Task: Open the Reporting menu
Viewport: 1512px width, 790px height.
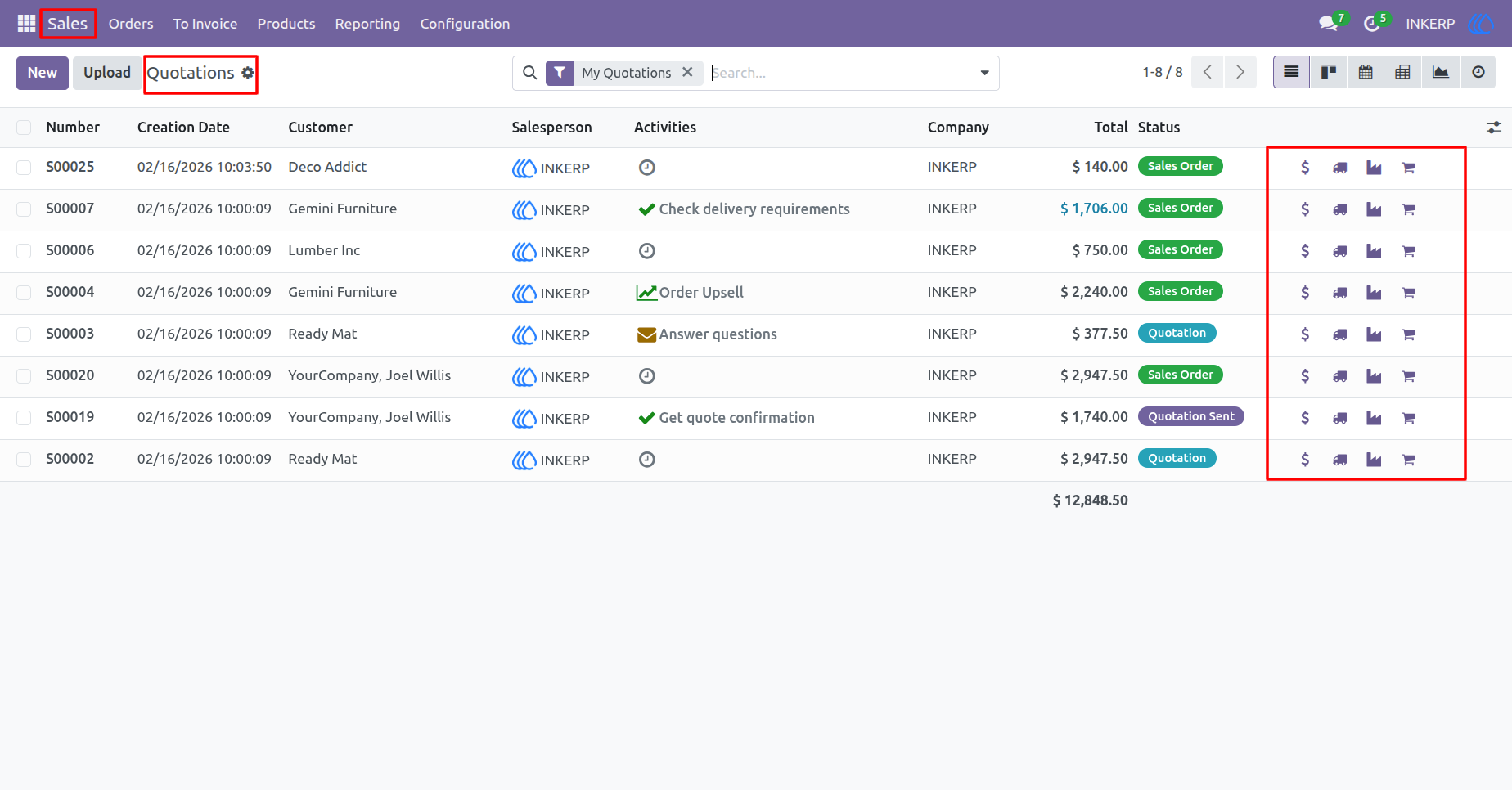Action: tap(367, 24)
